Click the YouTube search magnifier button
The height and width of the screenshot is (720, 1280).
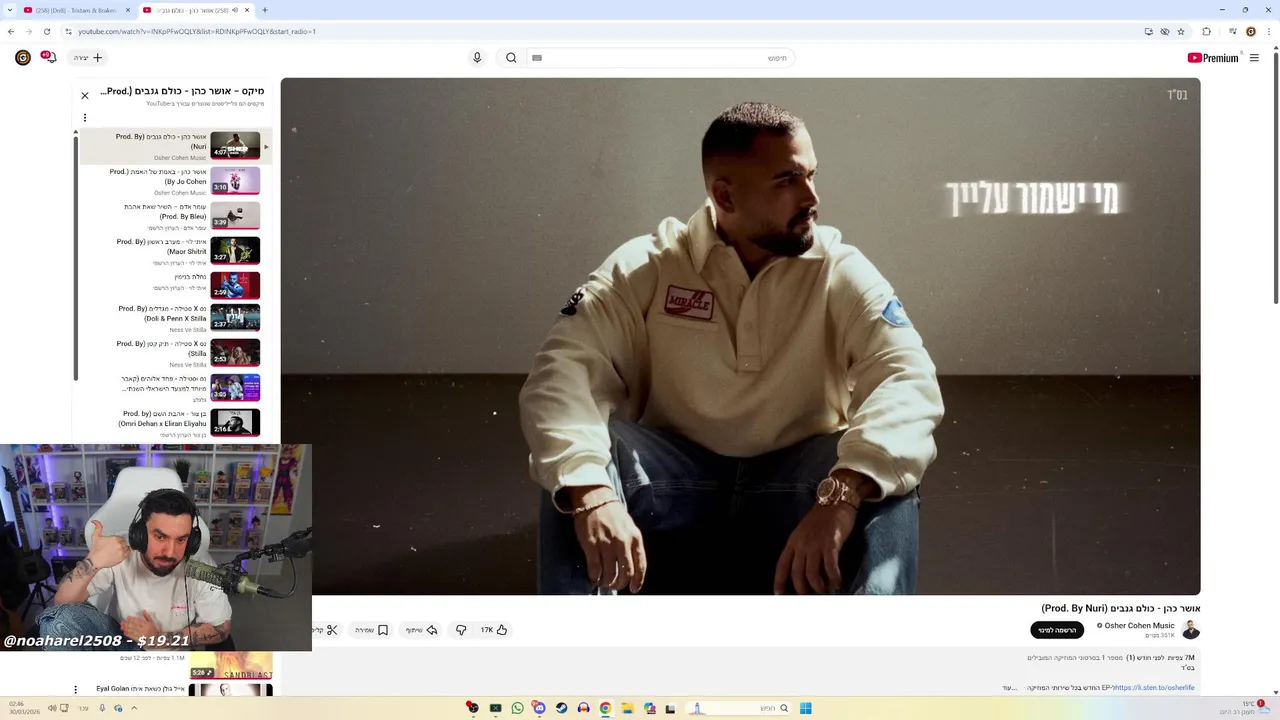click(511, 58)
